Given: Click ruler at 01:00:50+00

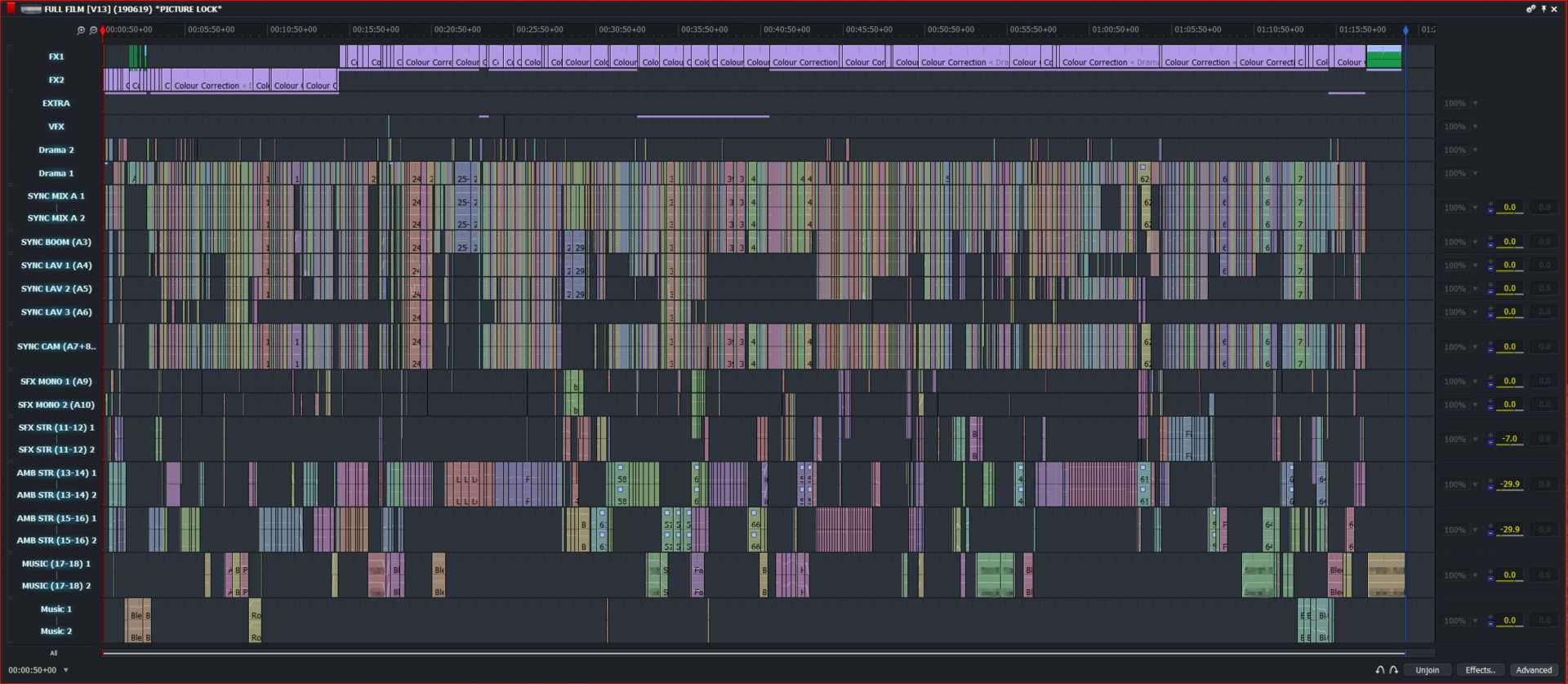Looking at the screenshot, I should point(1115,29).
